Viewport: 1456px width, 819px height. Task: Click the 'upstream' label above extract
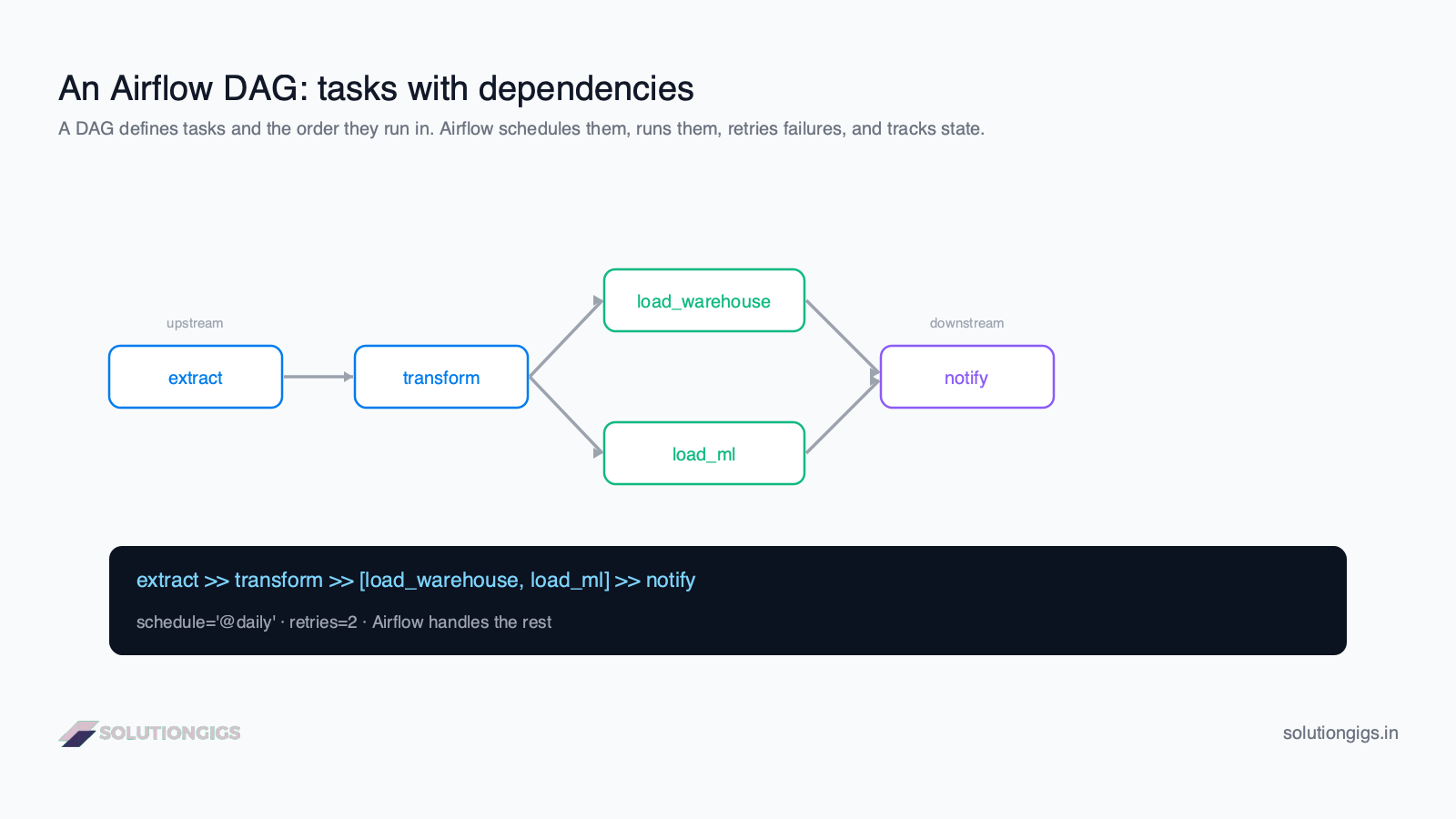[x=195, y=323]
